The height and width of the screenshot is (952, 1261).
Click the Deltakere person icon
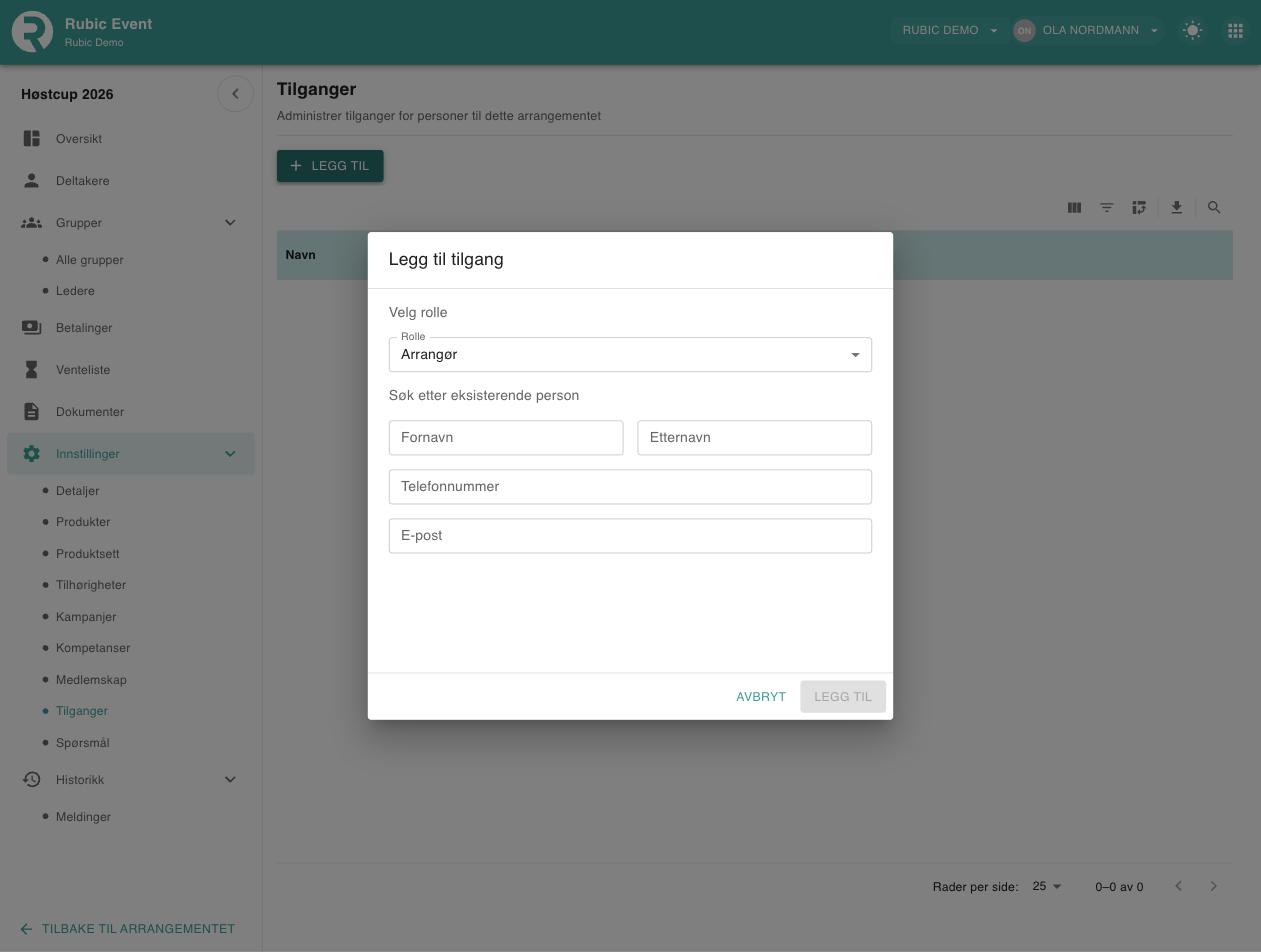click(32, 181)
